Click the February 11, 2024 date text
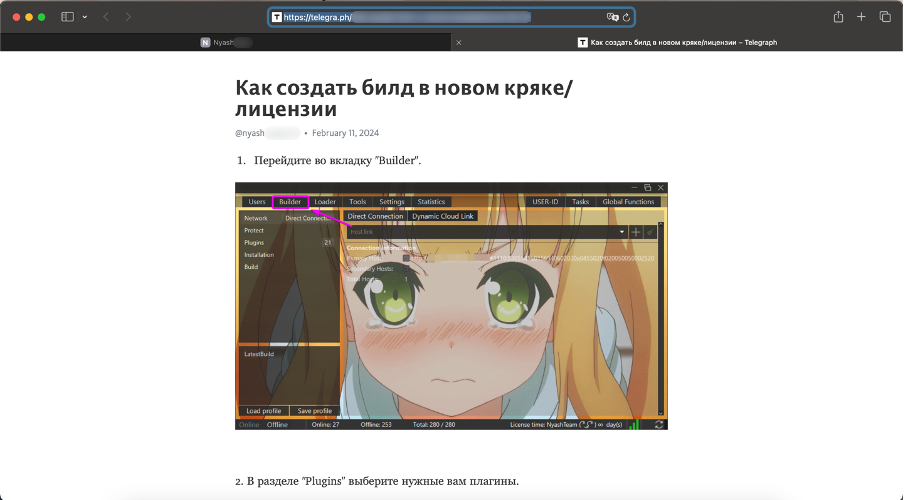Image resolution: width=904 pixels, height=500 pixels. 345,133
